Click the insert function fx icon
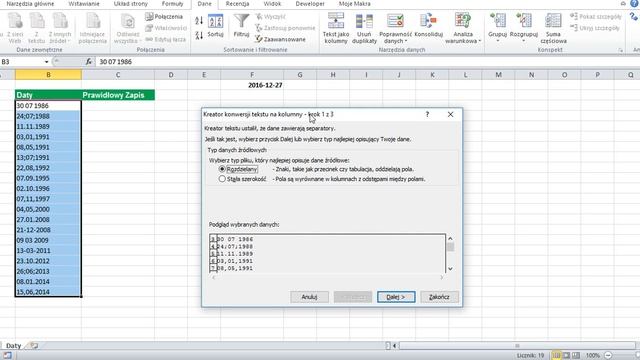The width and height of the screenshot is (640, 360). [x=89, y=62]
